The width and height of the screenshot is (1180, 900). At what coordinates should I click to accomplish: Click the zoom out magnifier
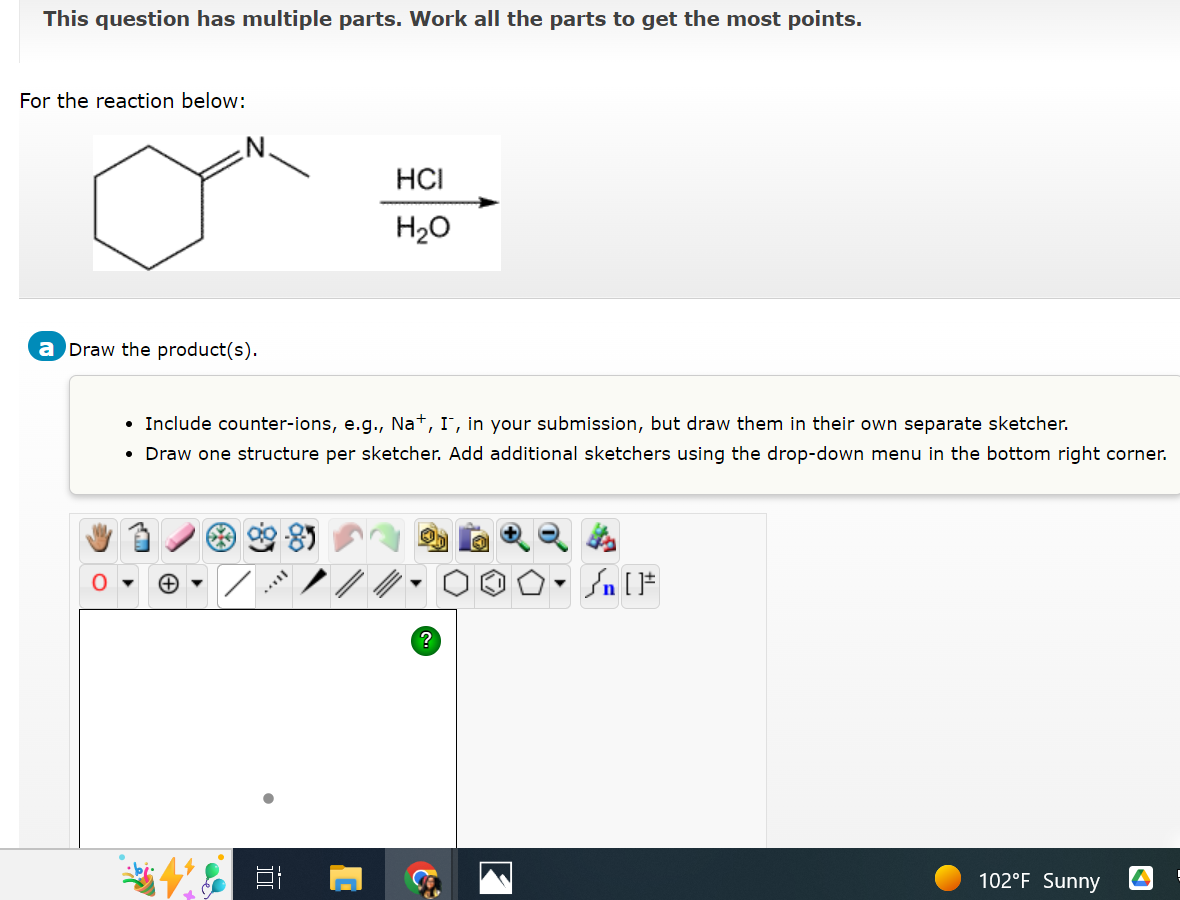[553, 539]
